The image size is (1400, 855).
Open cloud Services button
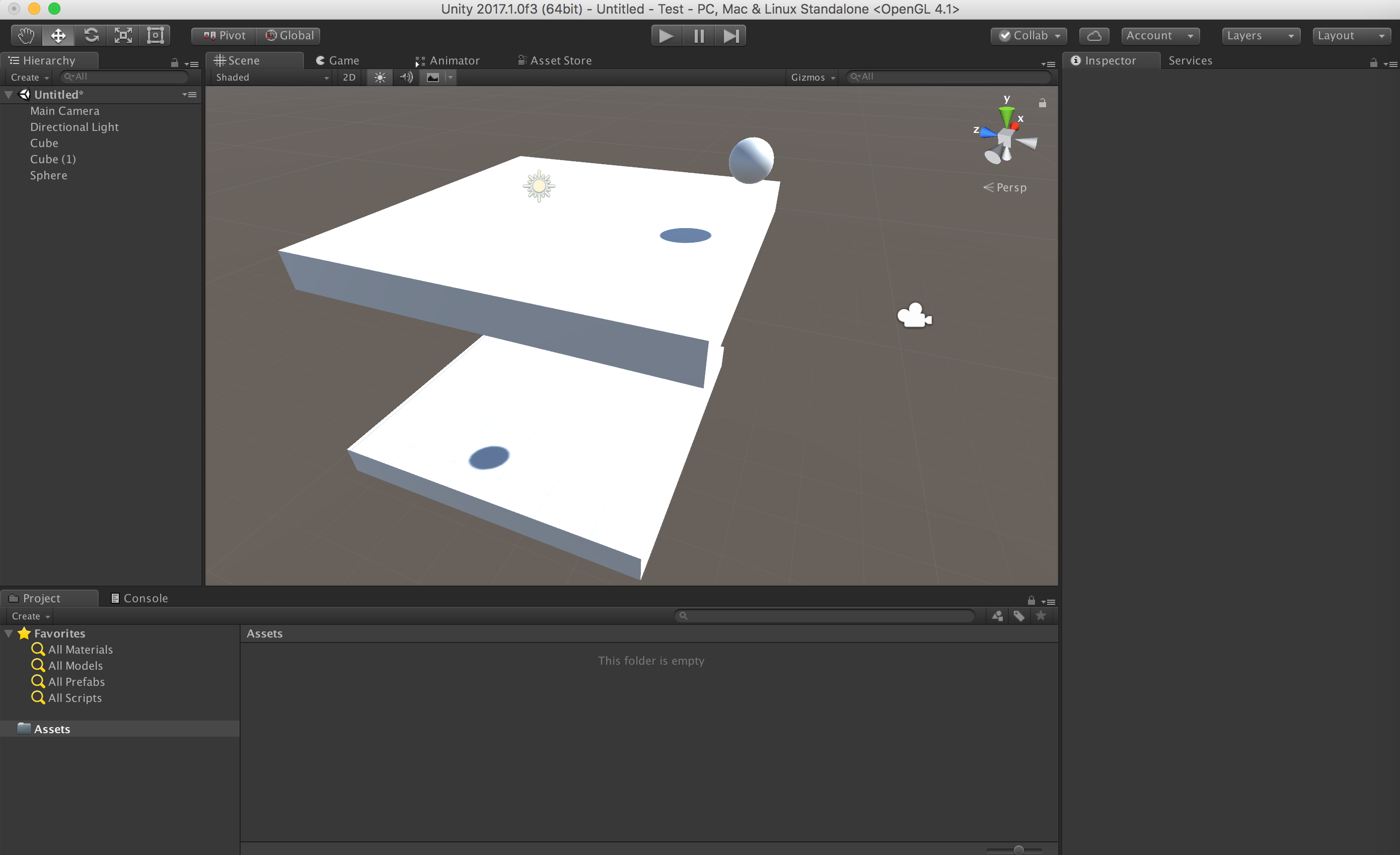[x=1094, y=35]
